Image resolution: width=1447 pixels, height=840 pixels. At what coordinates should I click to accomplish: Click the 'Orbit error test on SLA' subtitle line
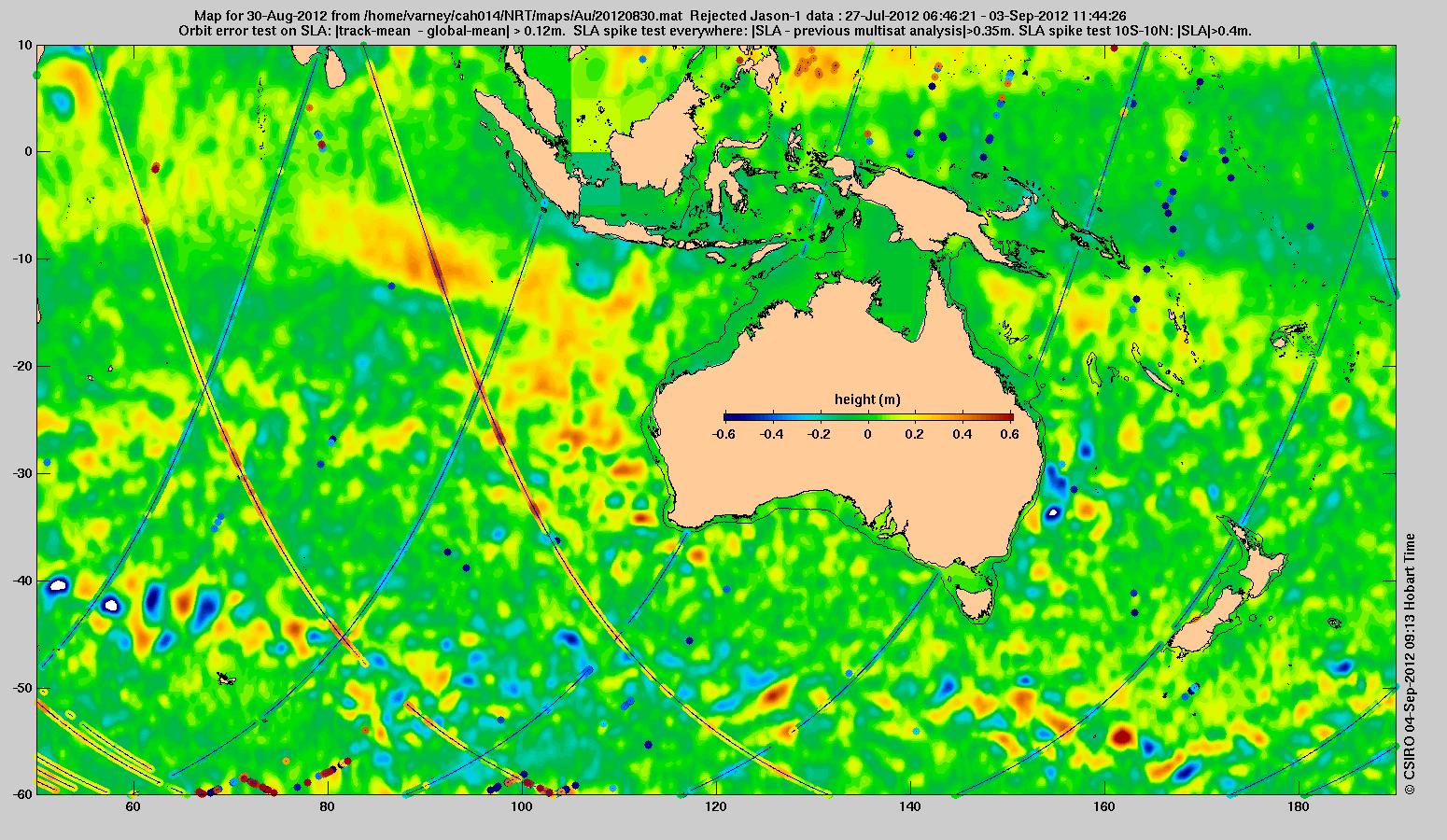(715, 30)
